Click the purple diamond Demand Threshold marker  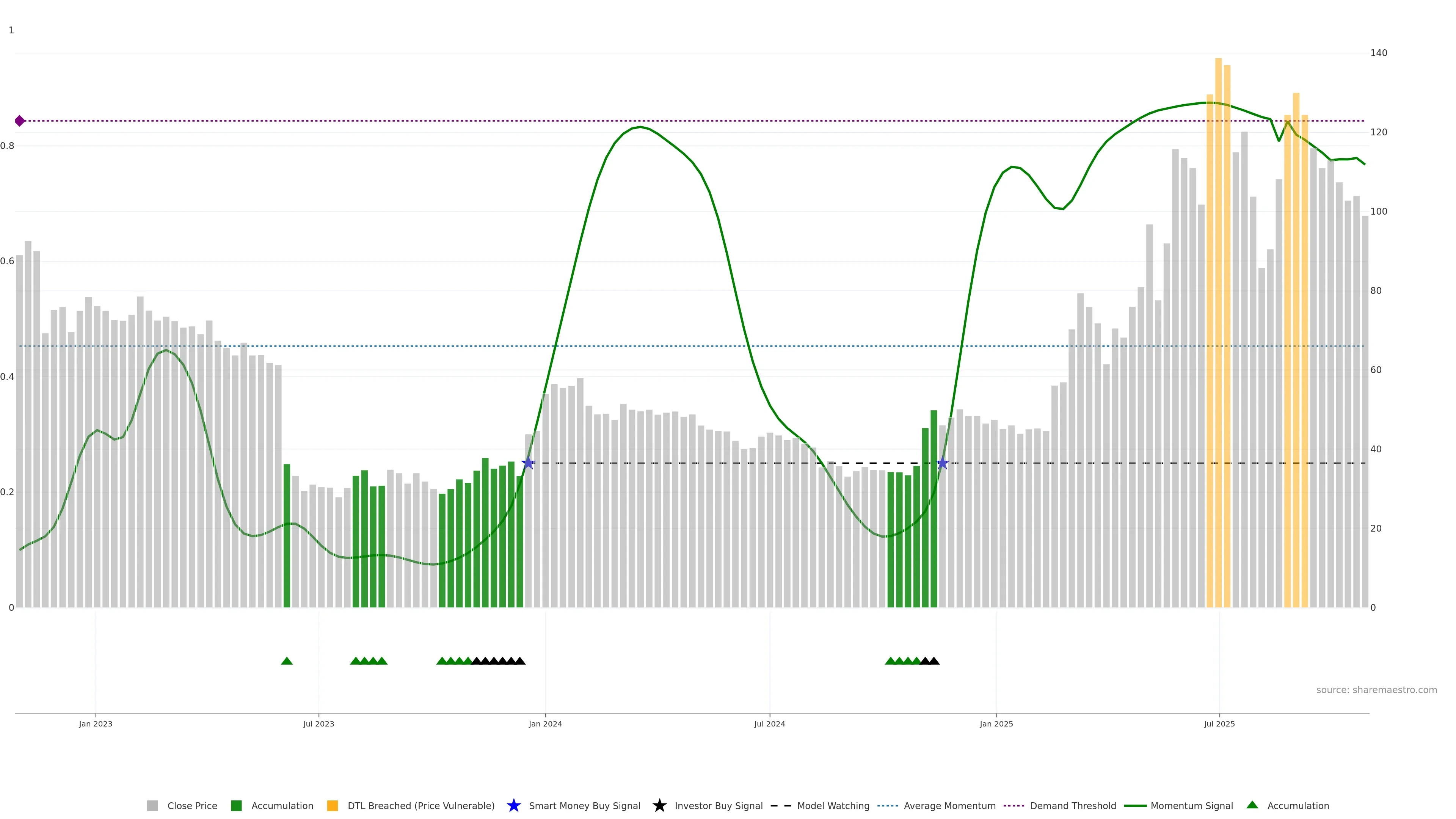coord(20,121)
